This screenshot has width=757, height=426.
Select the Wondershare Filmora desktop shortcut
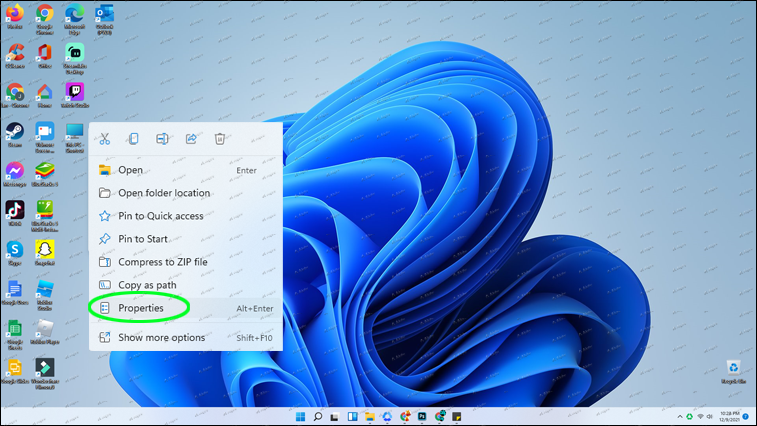[44, 373]
